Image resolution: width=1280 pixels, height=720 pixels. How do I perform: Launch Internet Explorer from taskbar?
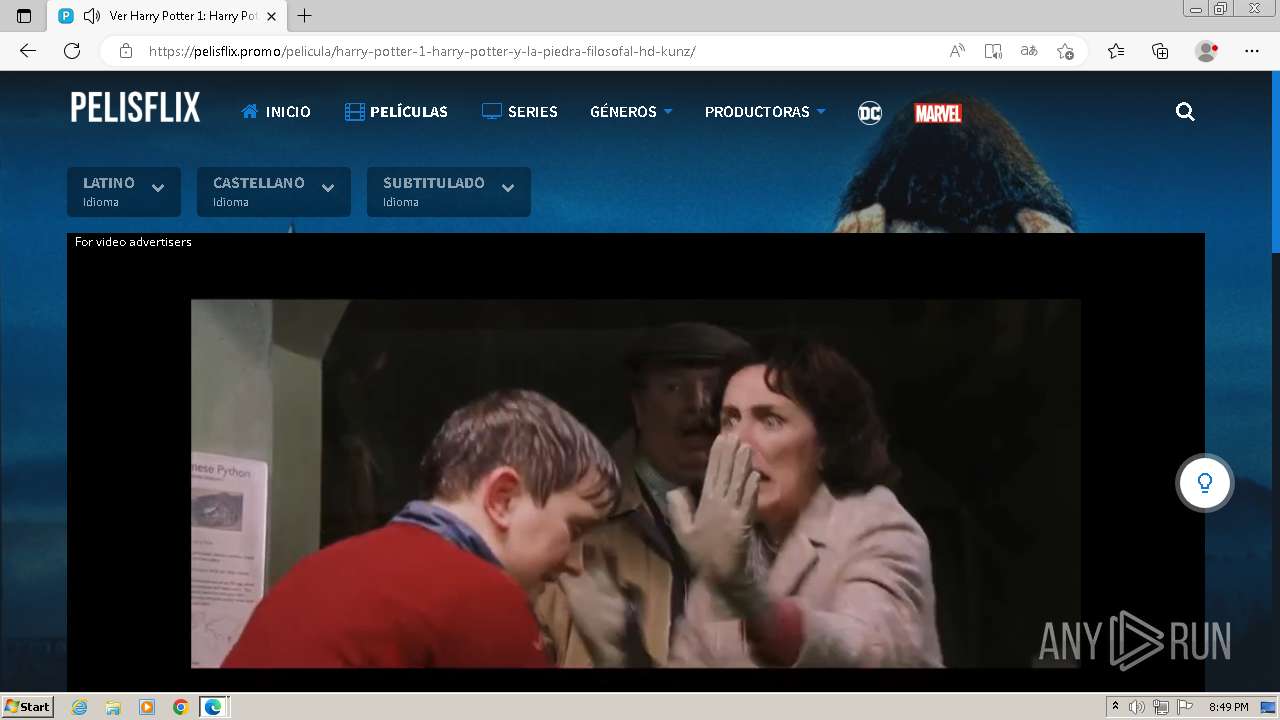tap(79, 707)
